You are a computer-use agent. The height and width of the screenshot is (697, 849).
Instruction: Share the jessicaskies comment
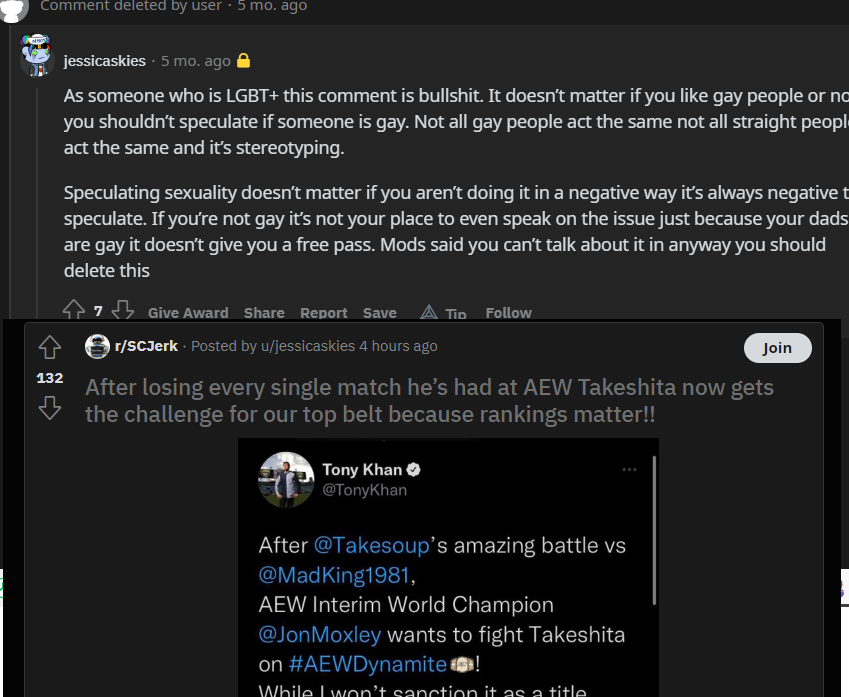[x=264, y=313]
